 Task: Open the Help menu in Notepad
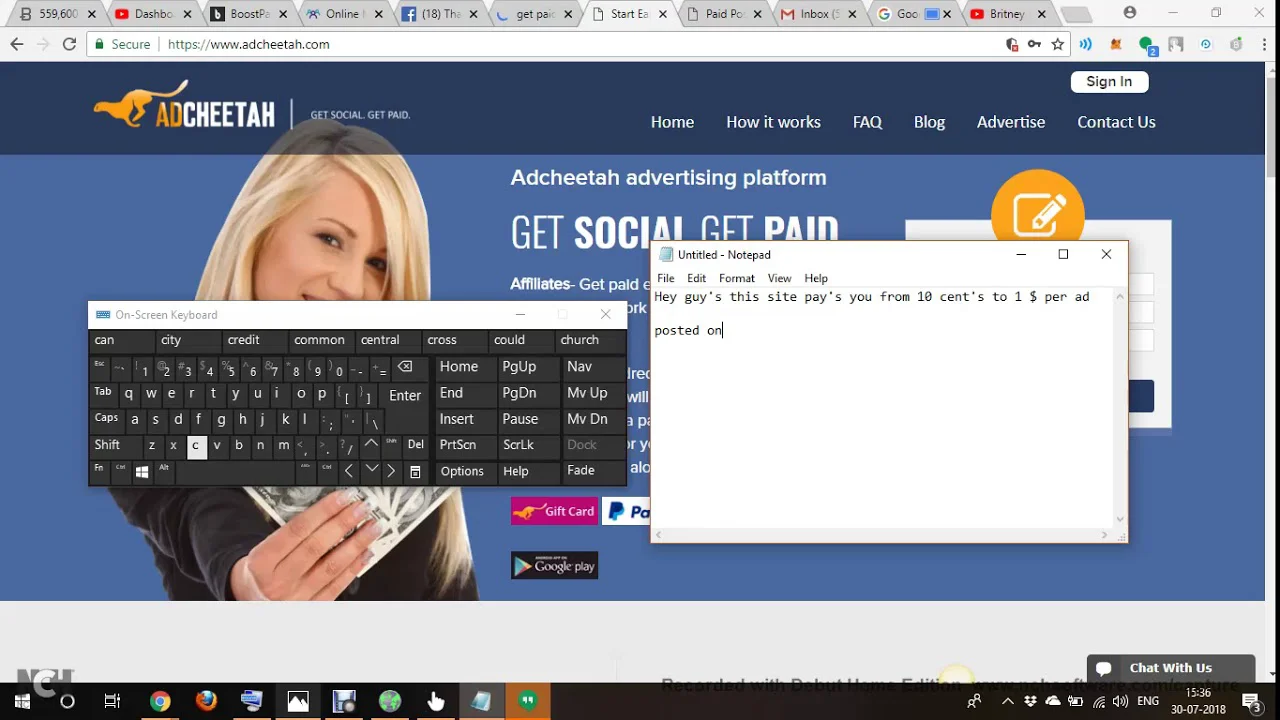(816, 278)
